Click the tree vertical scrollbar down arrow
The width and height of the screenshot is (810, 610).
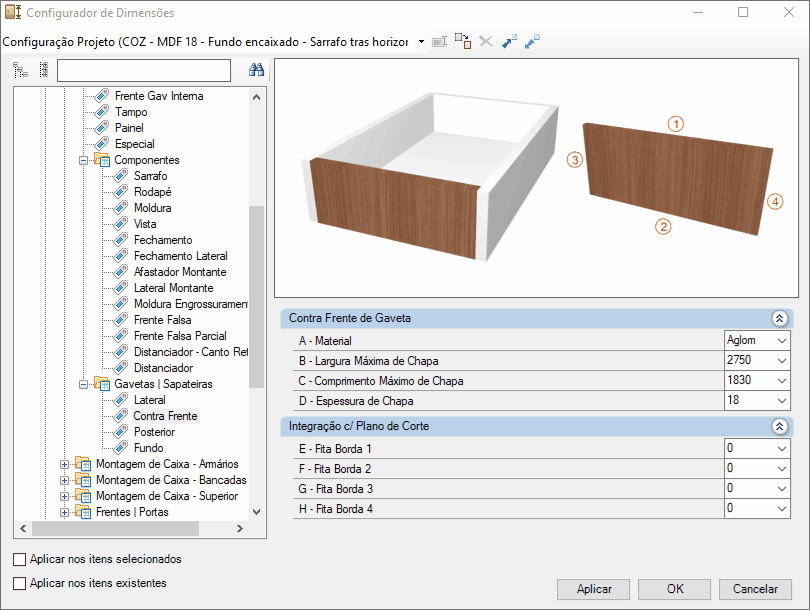(x=256, y=512)
